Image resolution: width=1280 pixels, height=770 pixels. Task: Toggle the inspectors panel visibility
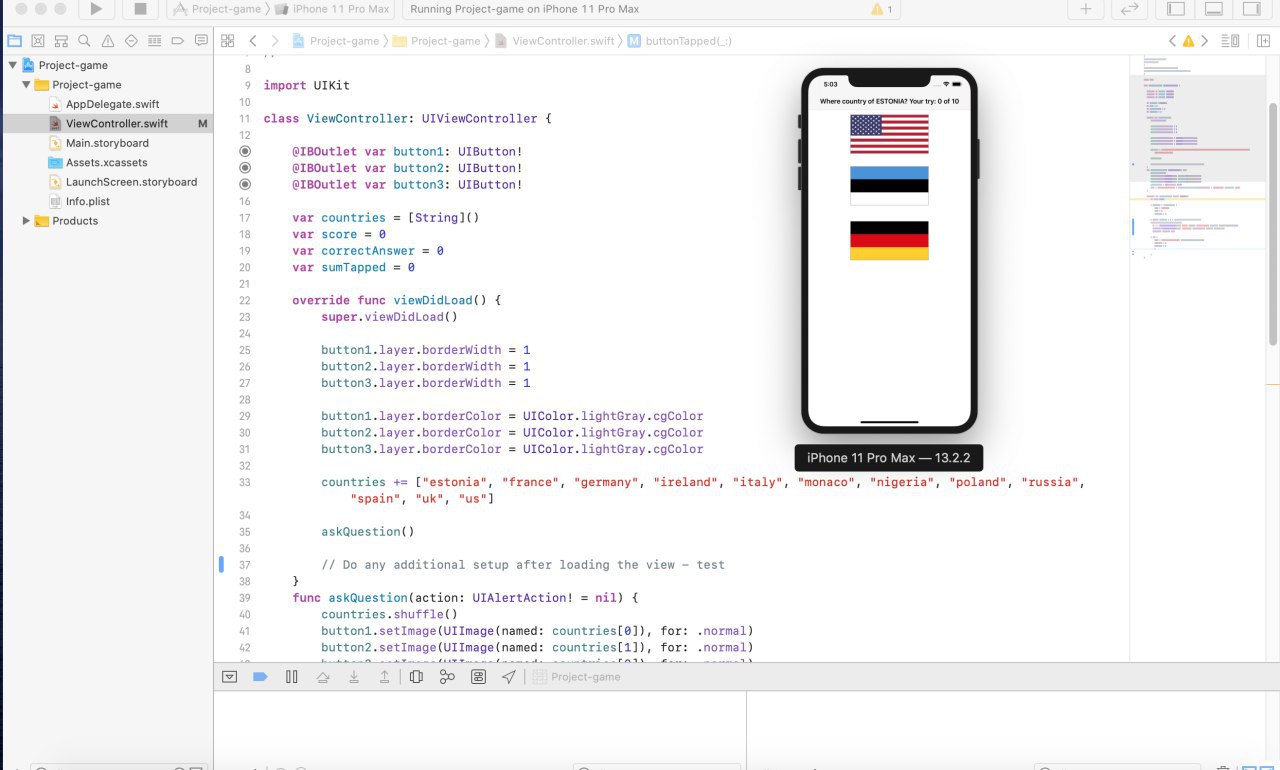(1251, 9)
